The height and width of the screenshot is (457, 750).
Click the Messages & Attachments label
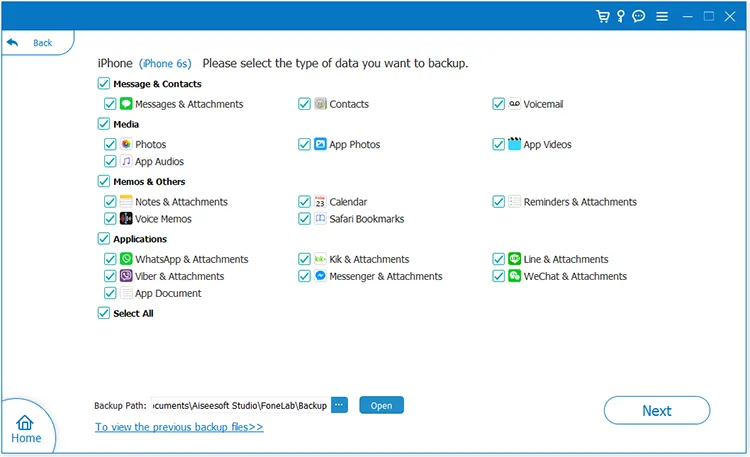tap(189, 104)
